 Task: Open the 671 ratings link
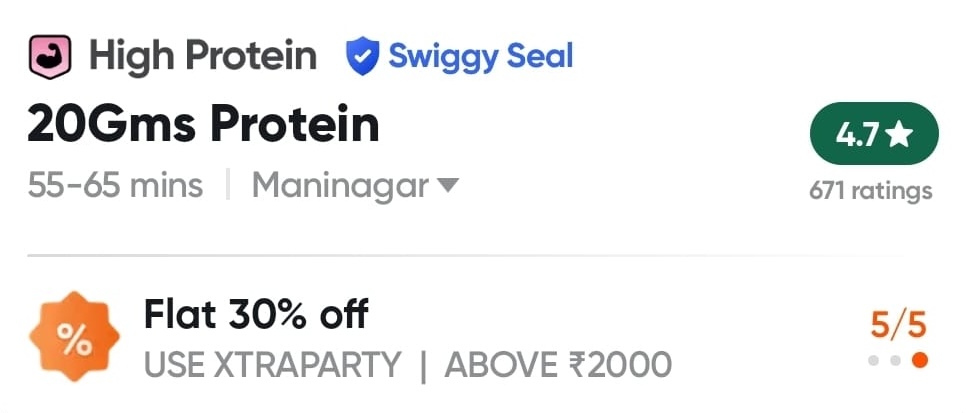tap(870, 190)
